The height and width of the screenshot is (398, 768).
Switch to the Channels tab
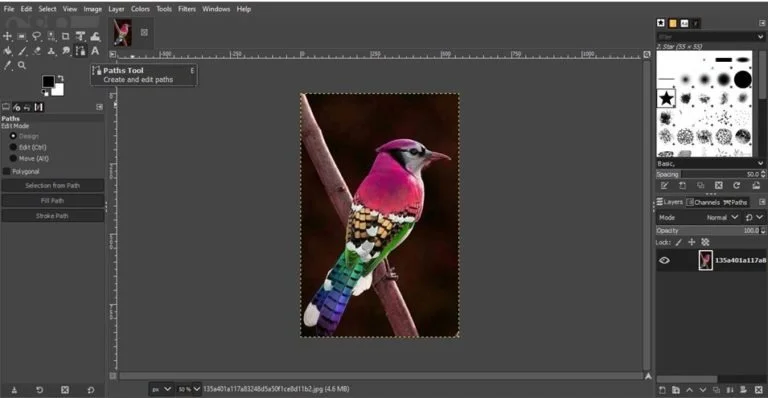(x=703, y=202)
